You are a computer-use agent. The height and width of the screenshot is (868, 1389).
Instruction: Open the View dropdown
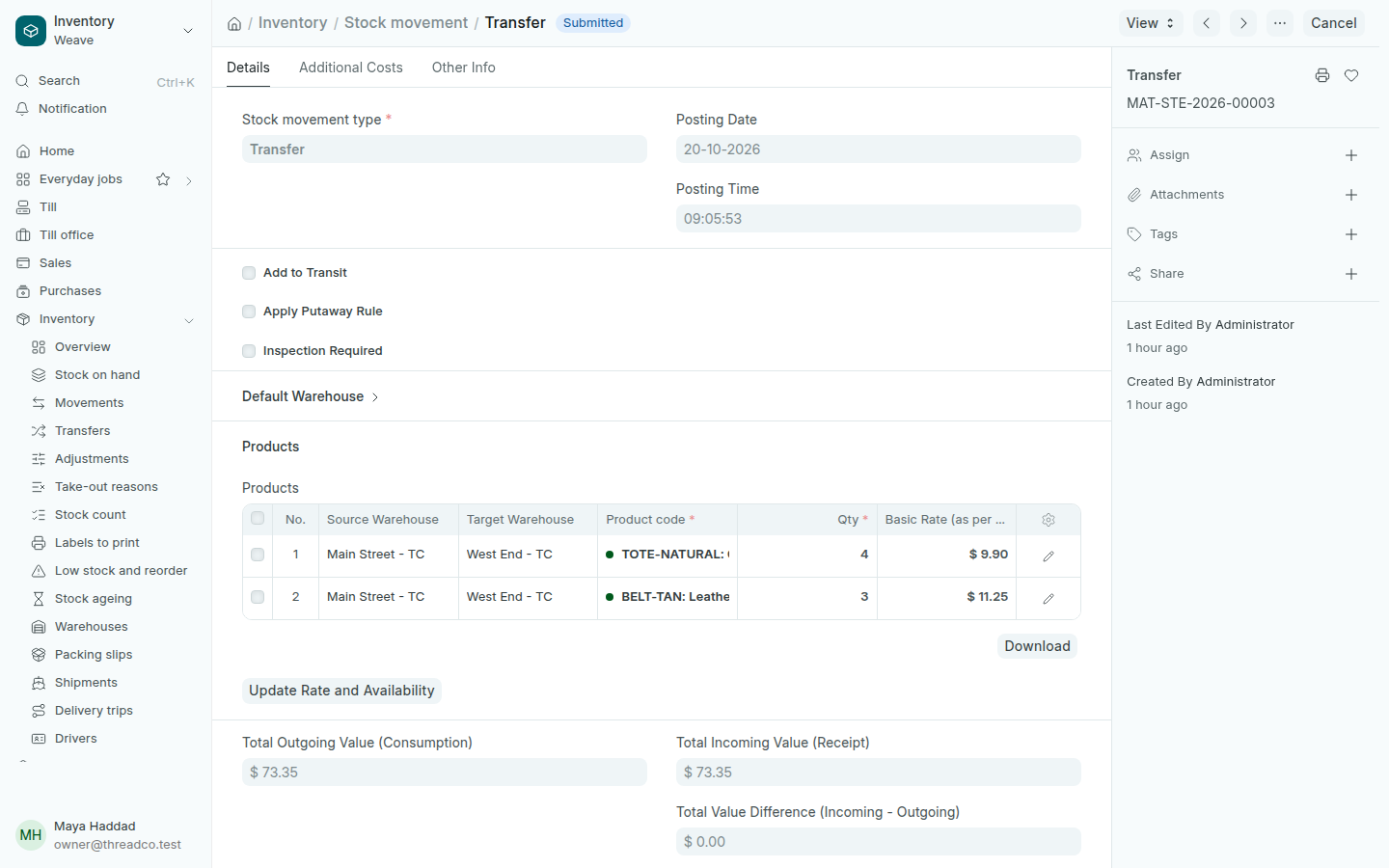(1151, 23)
